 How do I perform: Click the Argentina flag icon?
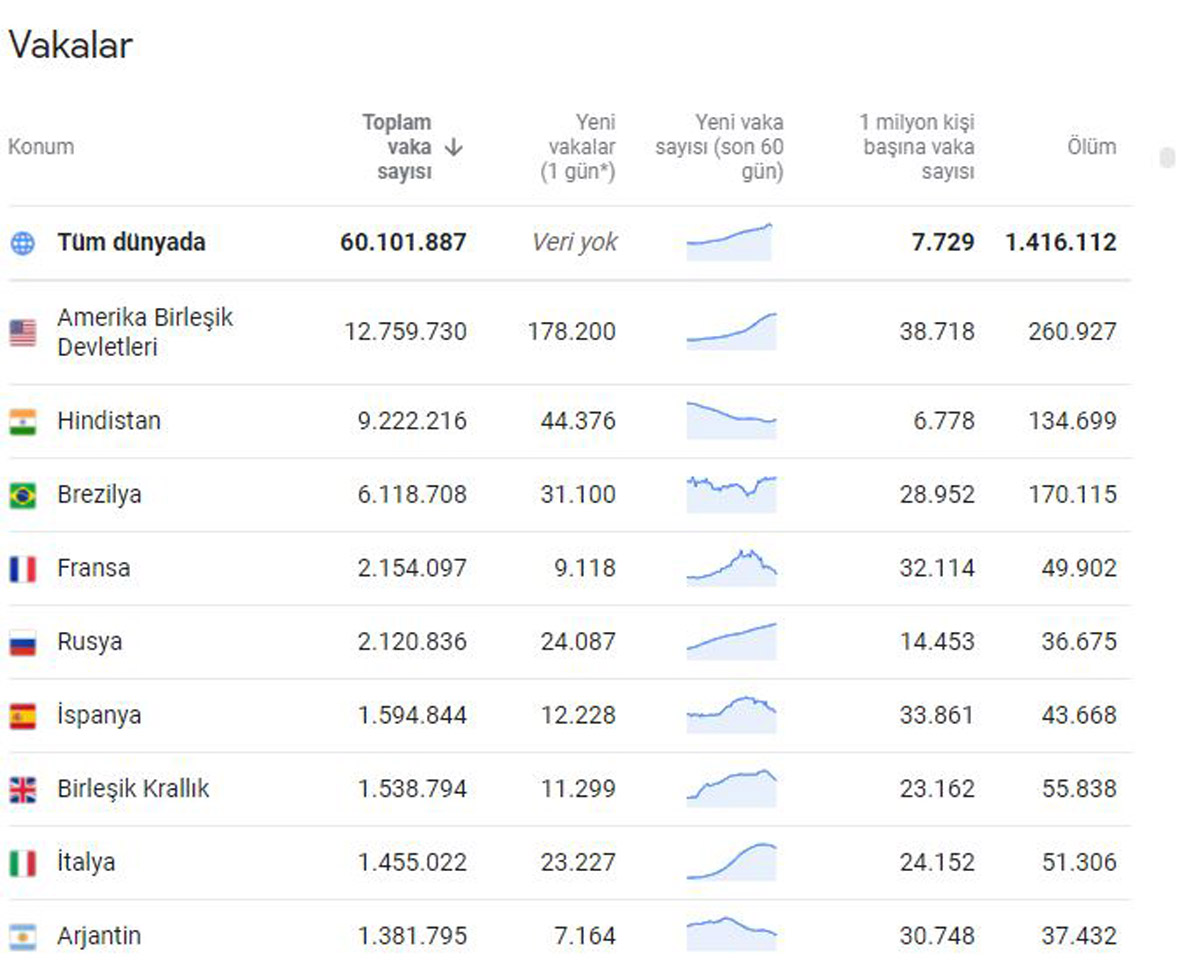(x=23, y=937)
